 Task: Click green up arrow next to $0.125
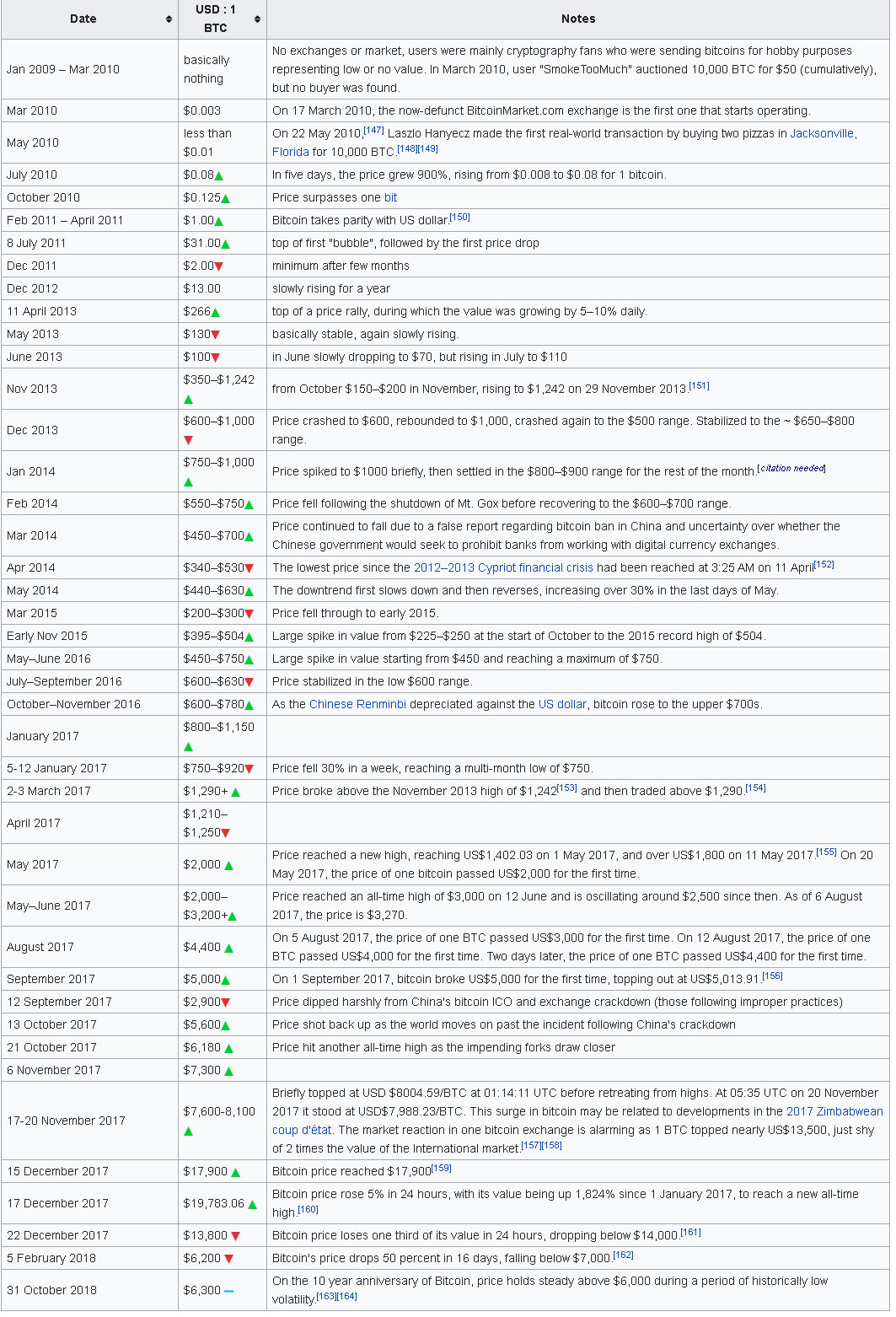coord(226,198)
